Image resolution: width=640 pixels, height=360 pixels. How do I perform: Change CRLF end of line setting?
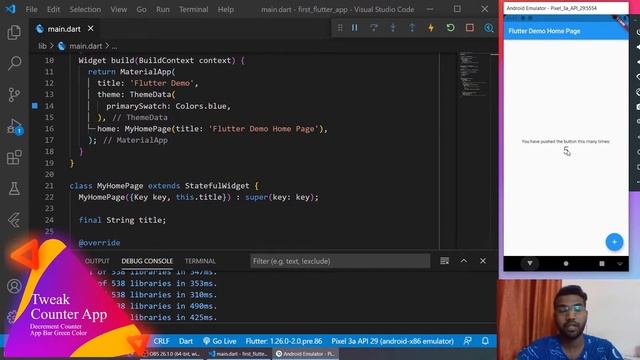[x=161, y=341]
